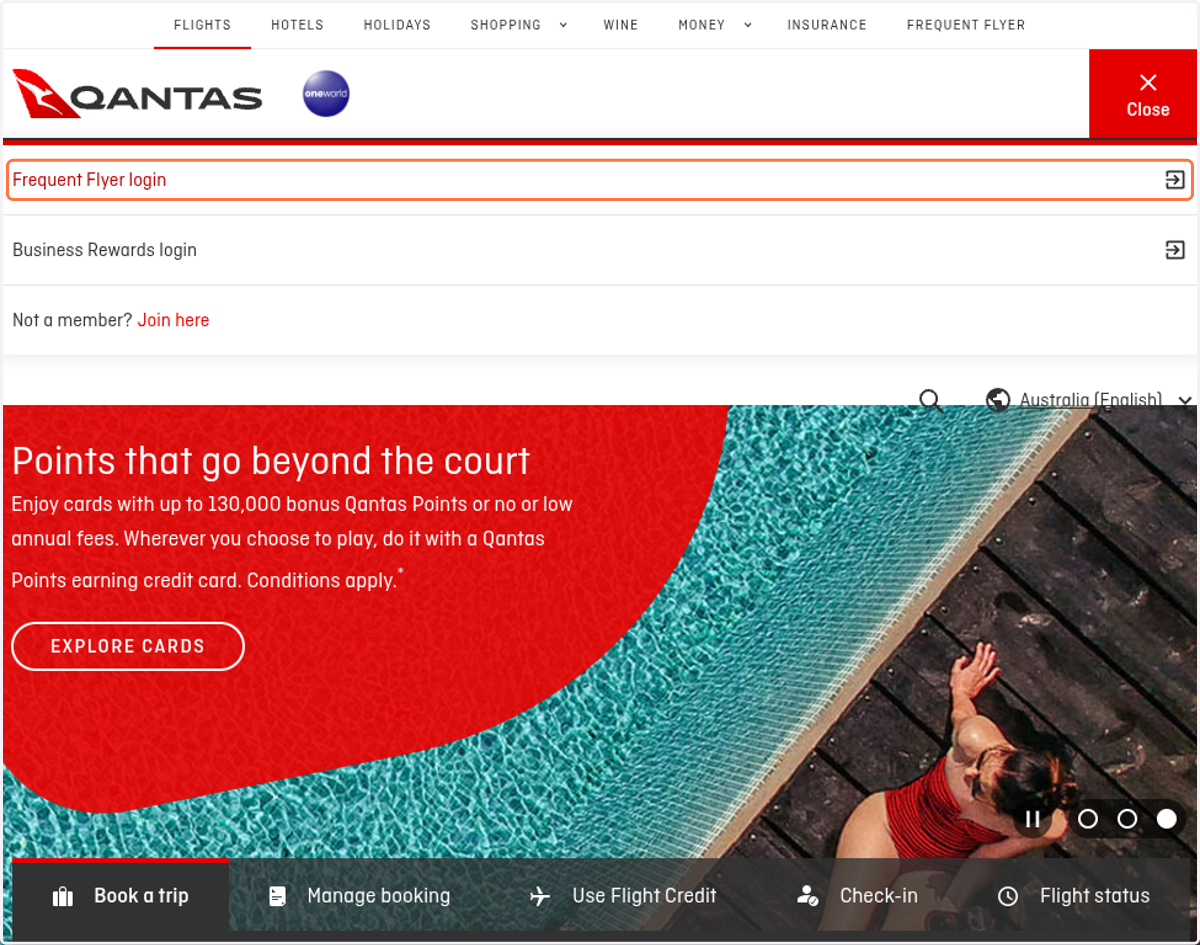Open the Frequent Flyer navigation item

(966, 25)
